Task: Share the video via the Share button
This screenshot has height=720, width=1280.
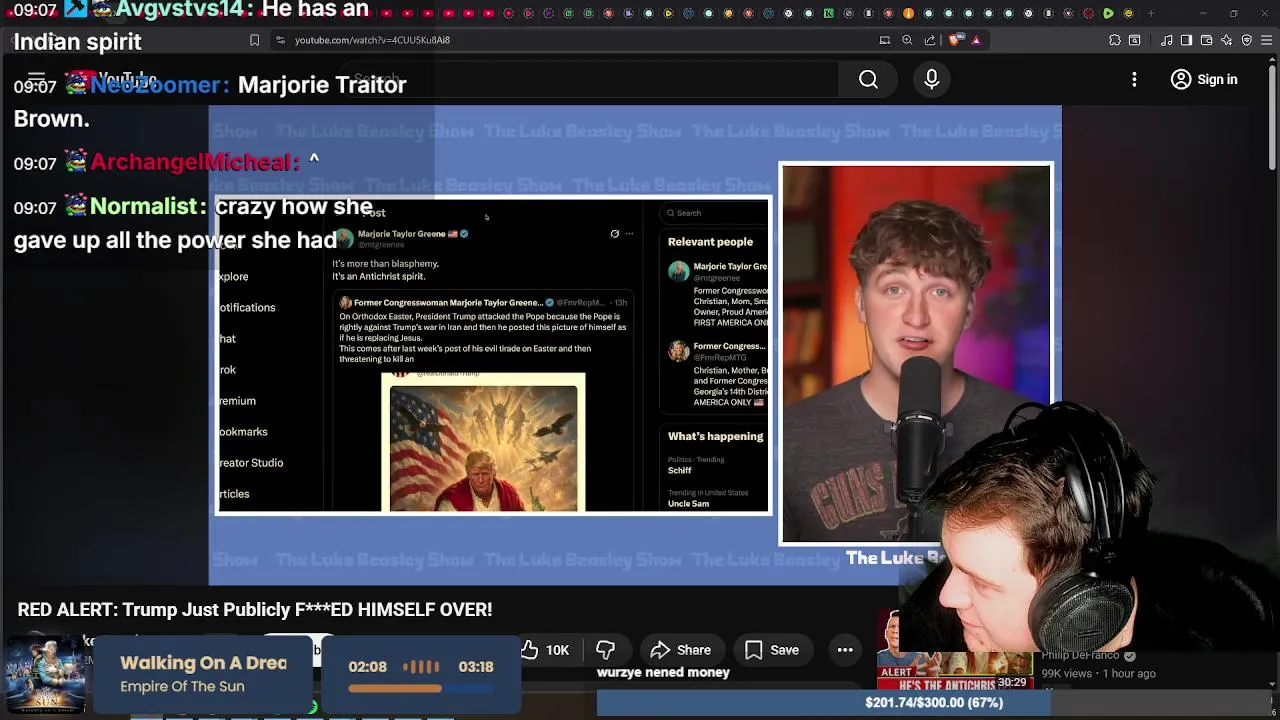Action: pyautogui.click(x=681, y=650)
